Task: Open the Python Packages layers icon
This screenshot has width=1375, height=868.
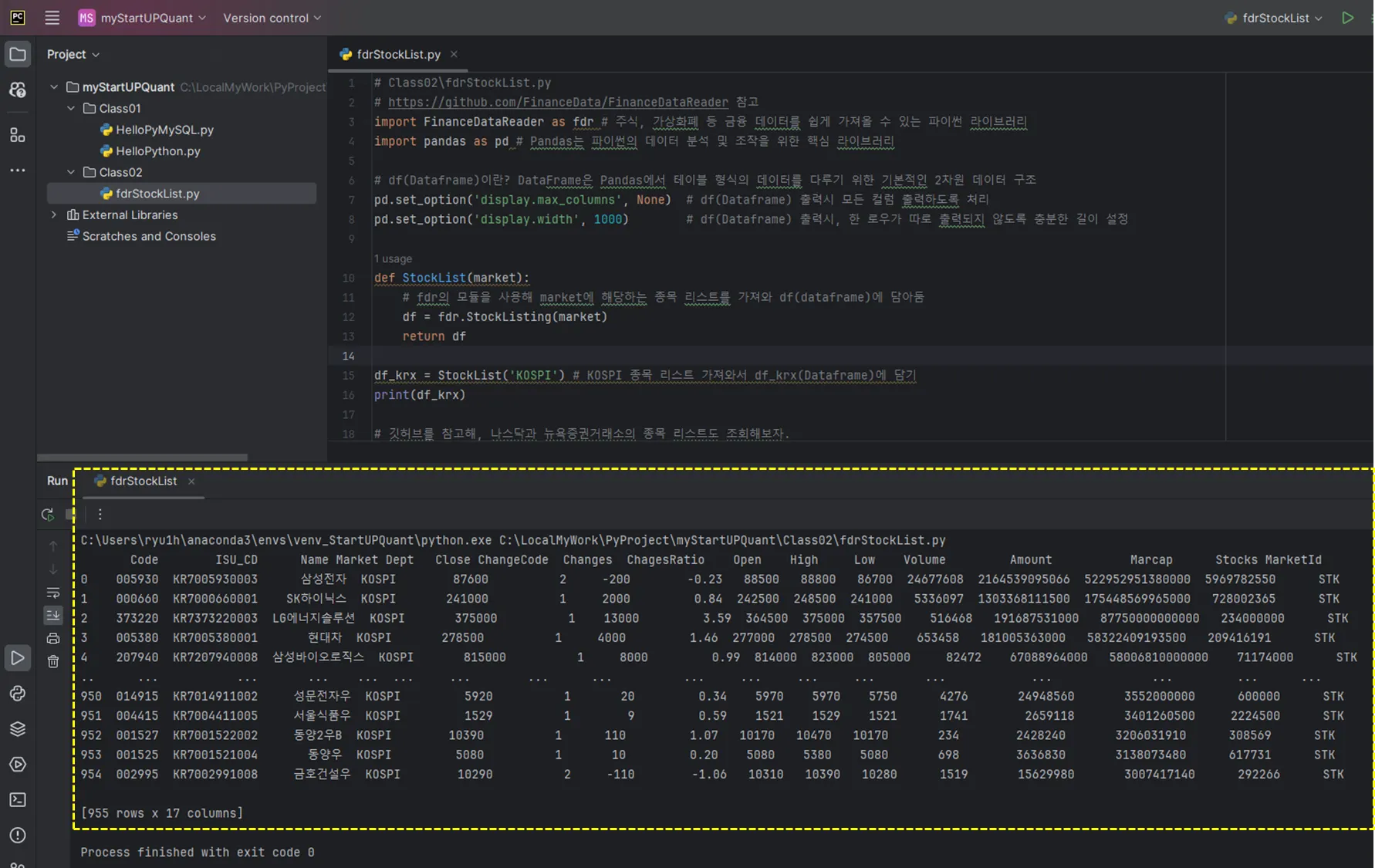Action: pyautogui.click(x=18, y=729)
